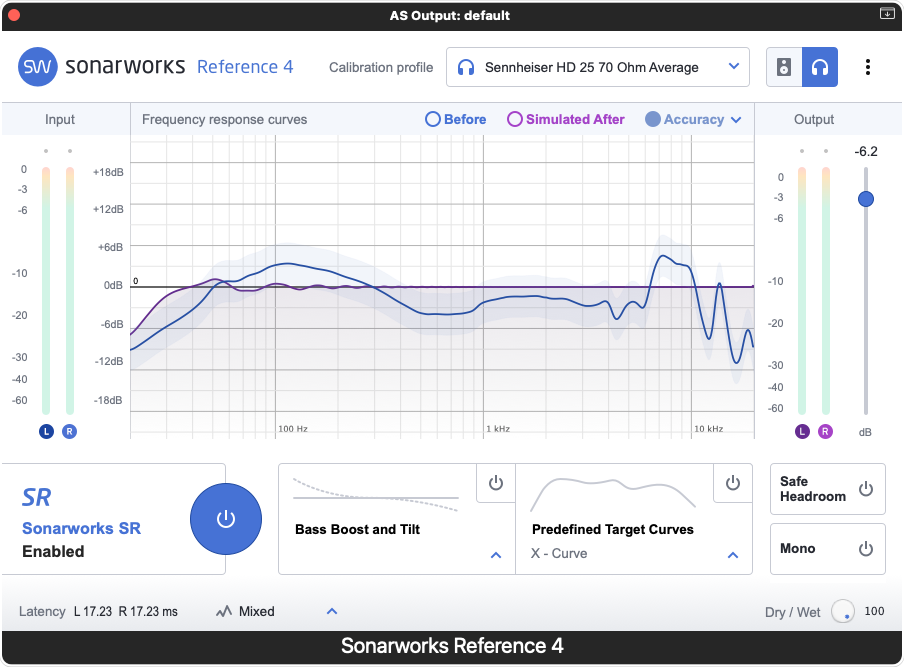Click the +18dB graph scale label
Screen dimensions: 904x667
point(108,172)
